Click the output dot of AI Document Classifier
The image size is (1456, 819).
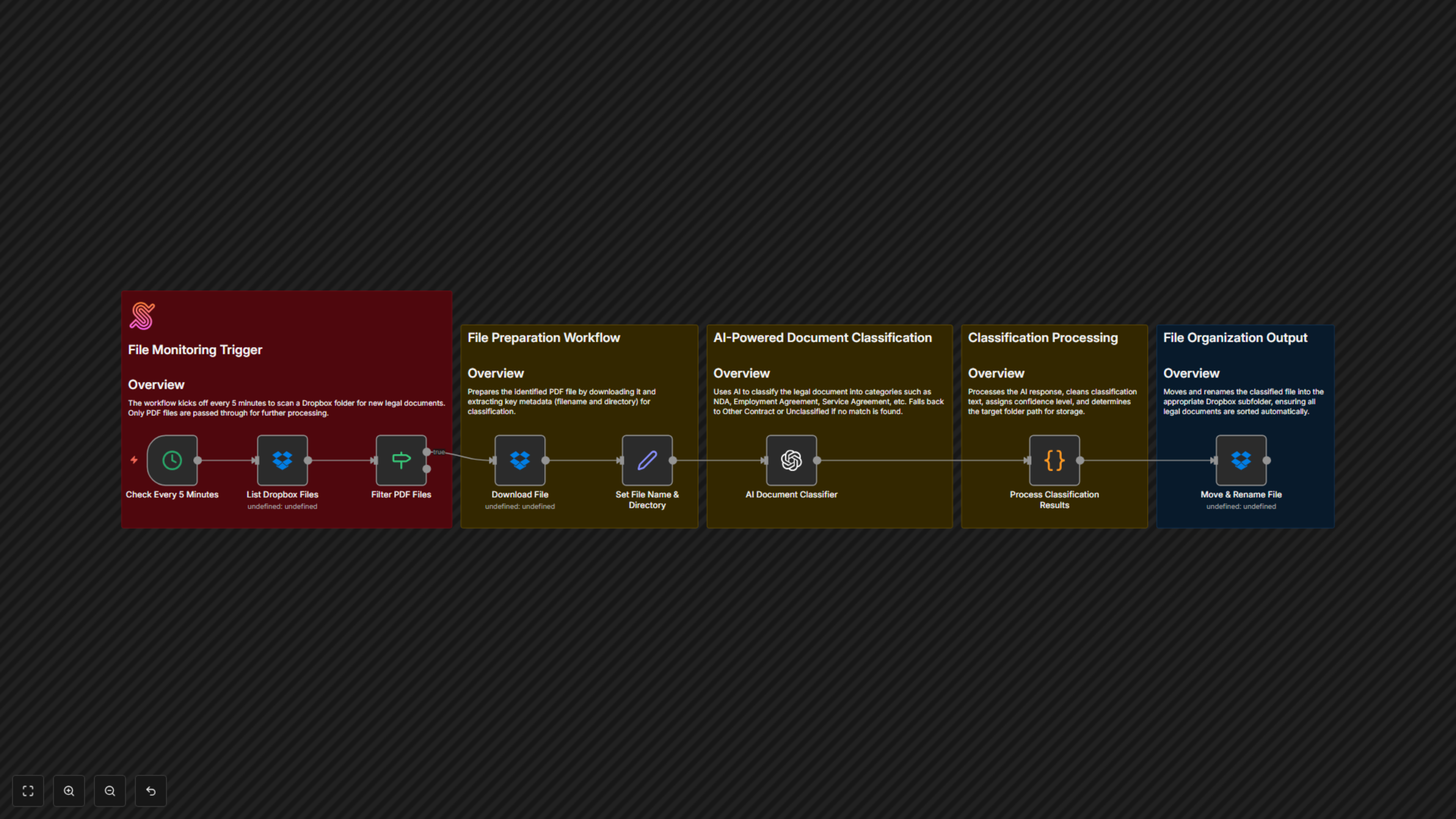click(817, 460)
